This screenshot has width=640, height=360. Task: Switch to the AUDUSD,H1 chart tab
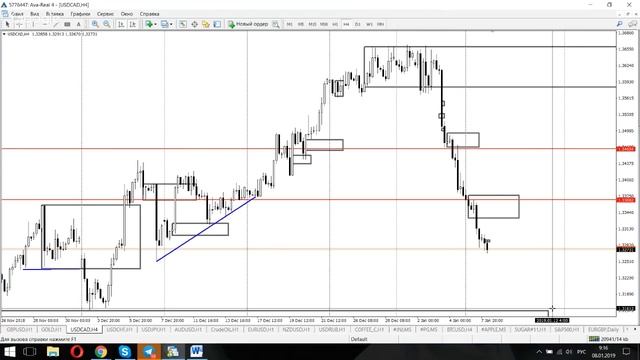pyautogui.click(x=188, y=329)
